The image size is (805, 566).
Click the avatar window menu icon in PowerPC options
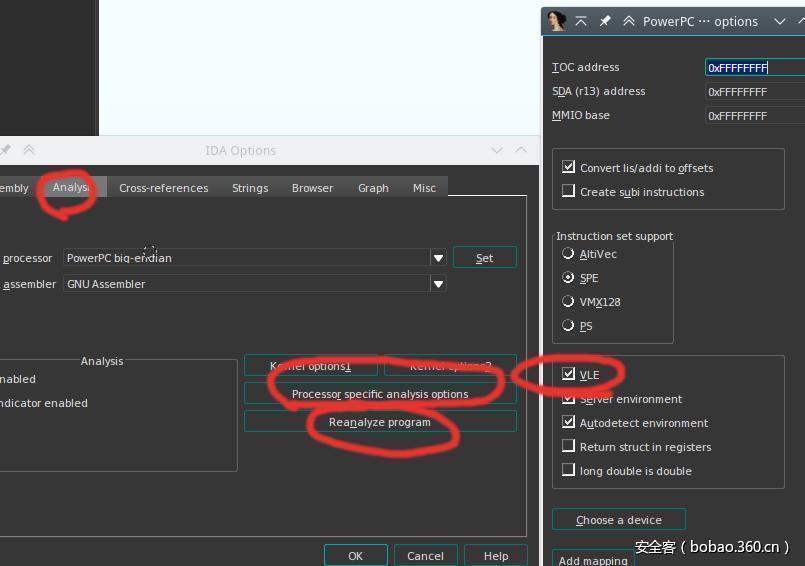557,21
